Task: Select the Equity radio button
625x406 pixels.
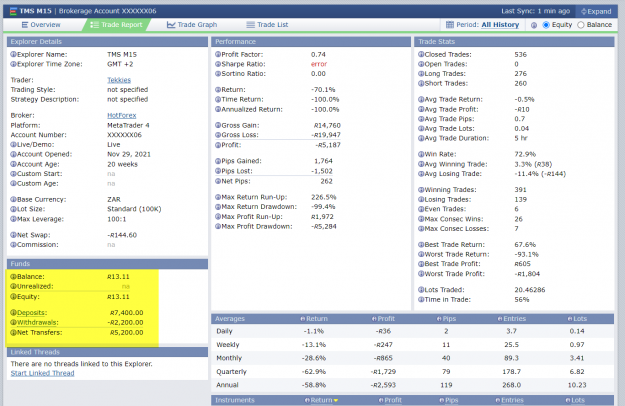Action: (x=546, y=25)
